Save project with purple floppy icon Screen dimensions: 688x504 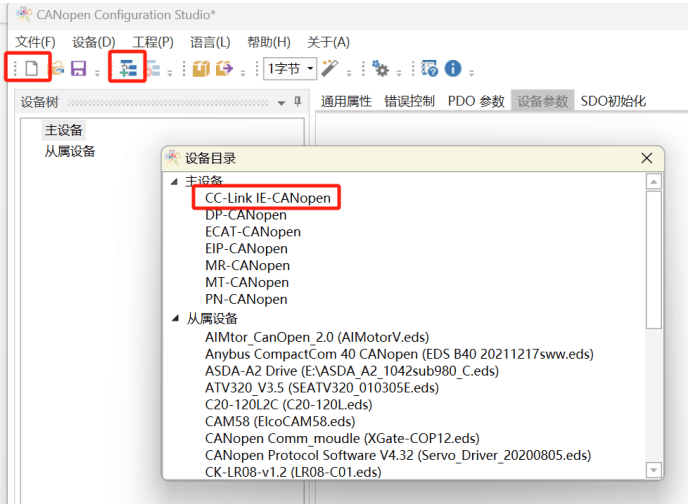[x=79, y=68]
